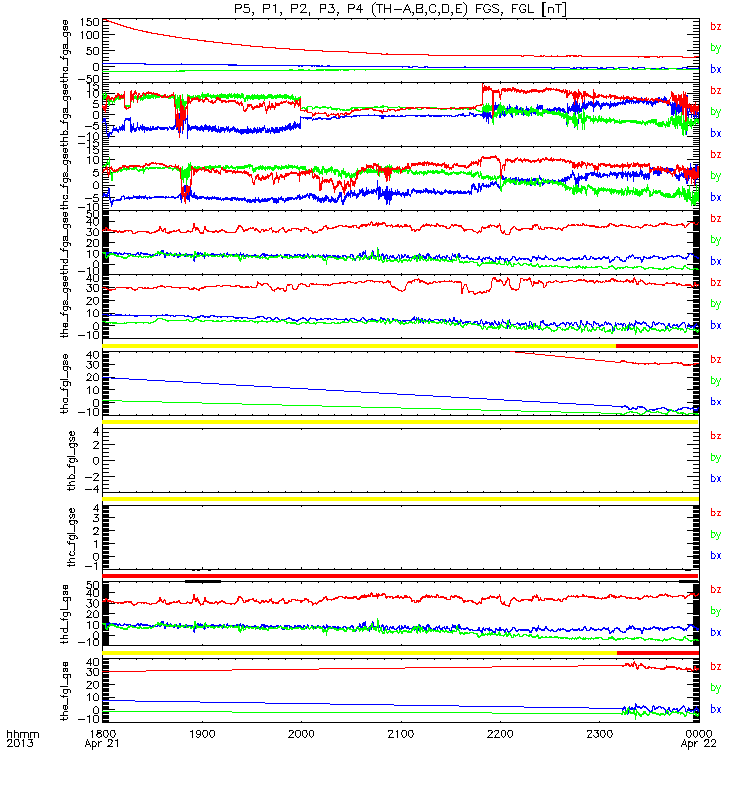750x800 pixels.
Task: Click the by legend of the thd_fgl_gse panel
Action: click(x=716, y=611)
